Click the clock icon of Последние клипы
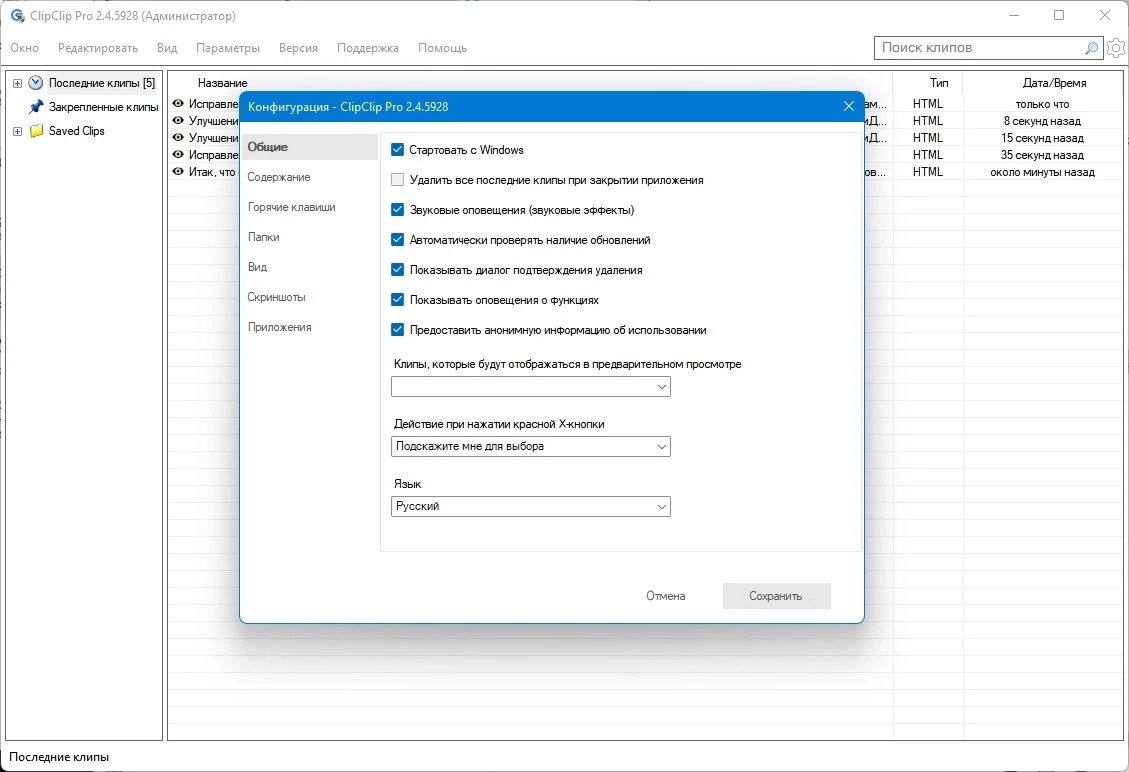Image resolution: width=1129 pixels, height=772 pixels. pos(35,83)
